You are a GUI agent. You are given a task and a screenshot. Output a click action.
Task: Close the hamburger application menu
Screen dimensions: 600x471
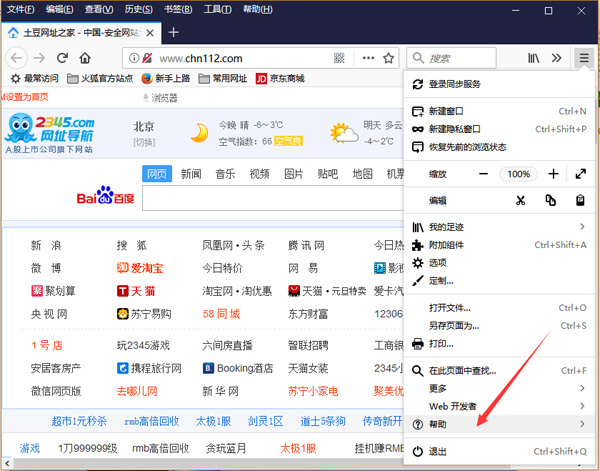tap(584, 58)
